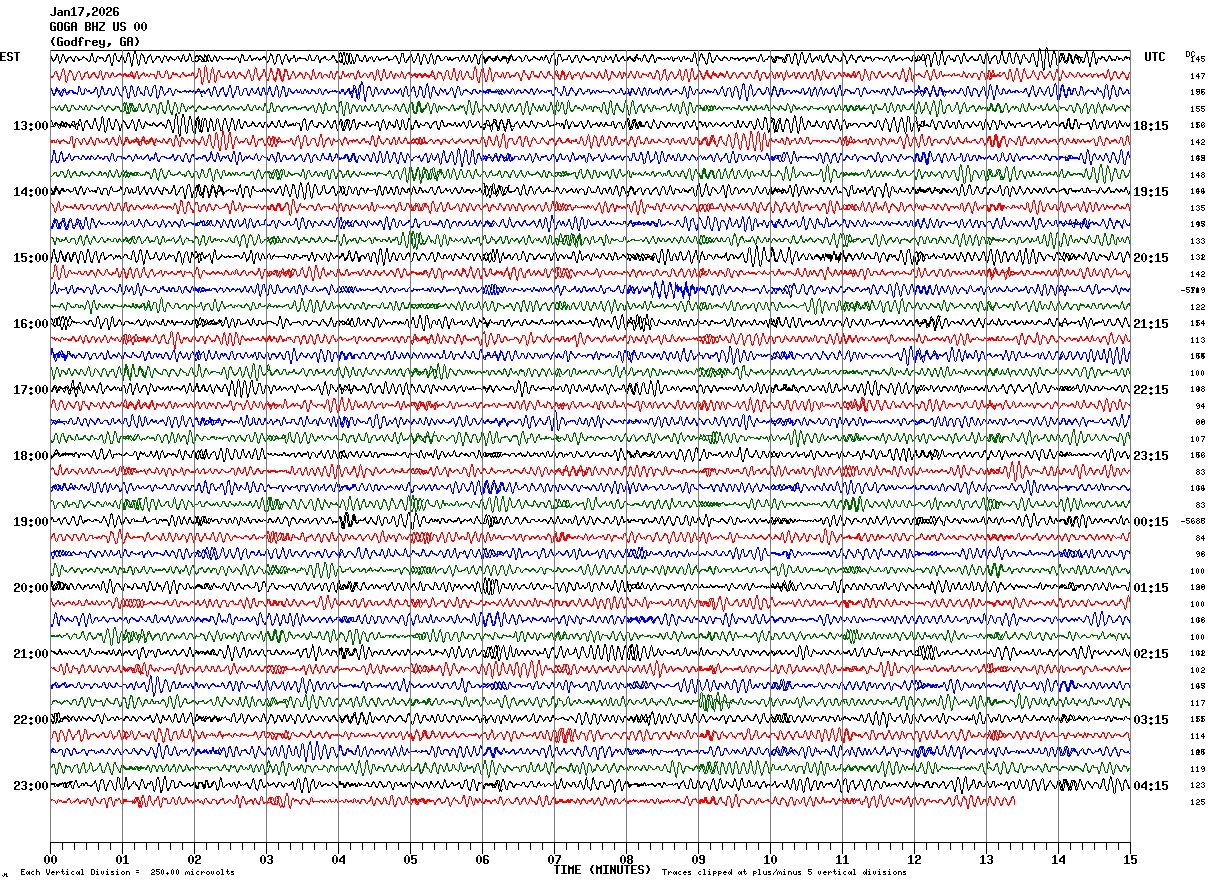Click the DC offset value "84"
This screenshot has height=886, width=1210.
pyautogui.click(x=1200, y=538)
